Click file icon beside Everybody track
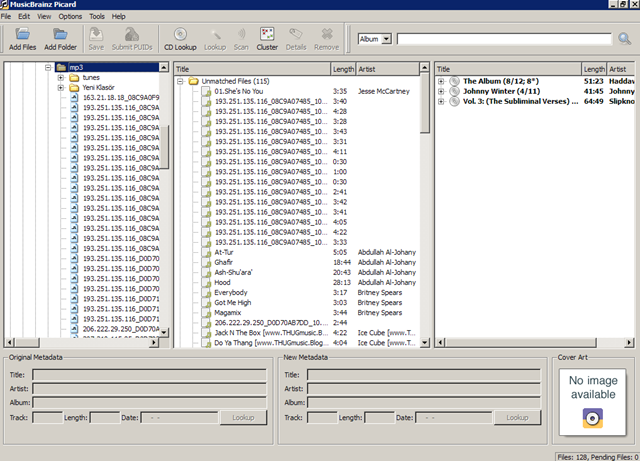This screenshot has width=640, height=461. tap(207, 292)
